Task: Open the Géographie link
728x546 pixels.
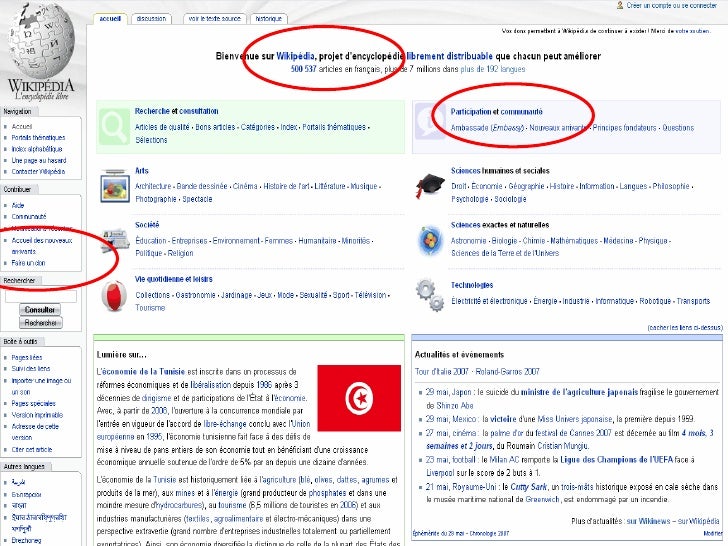Action: 526,186
